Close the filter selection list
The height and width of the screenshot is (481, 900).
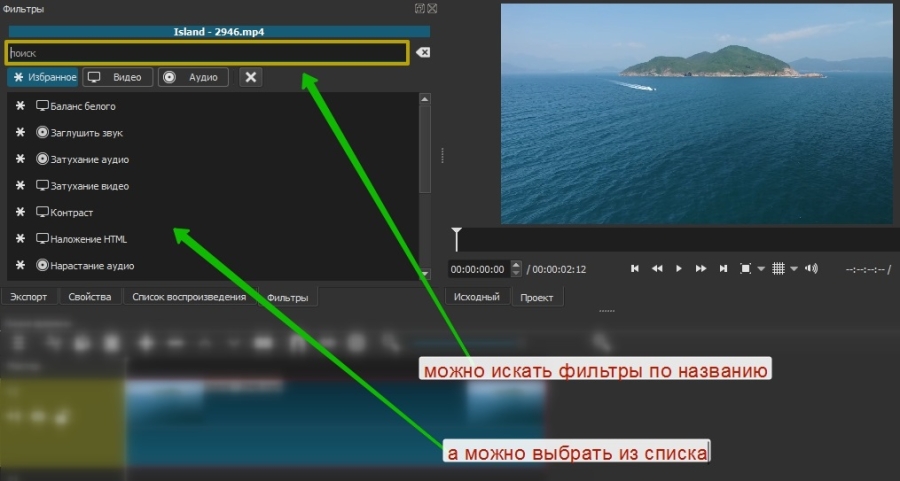(250, 77)
